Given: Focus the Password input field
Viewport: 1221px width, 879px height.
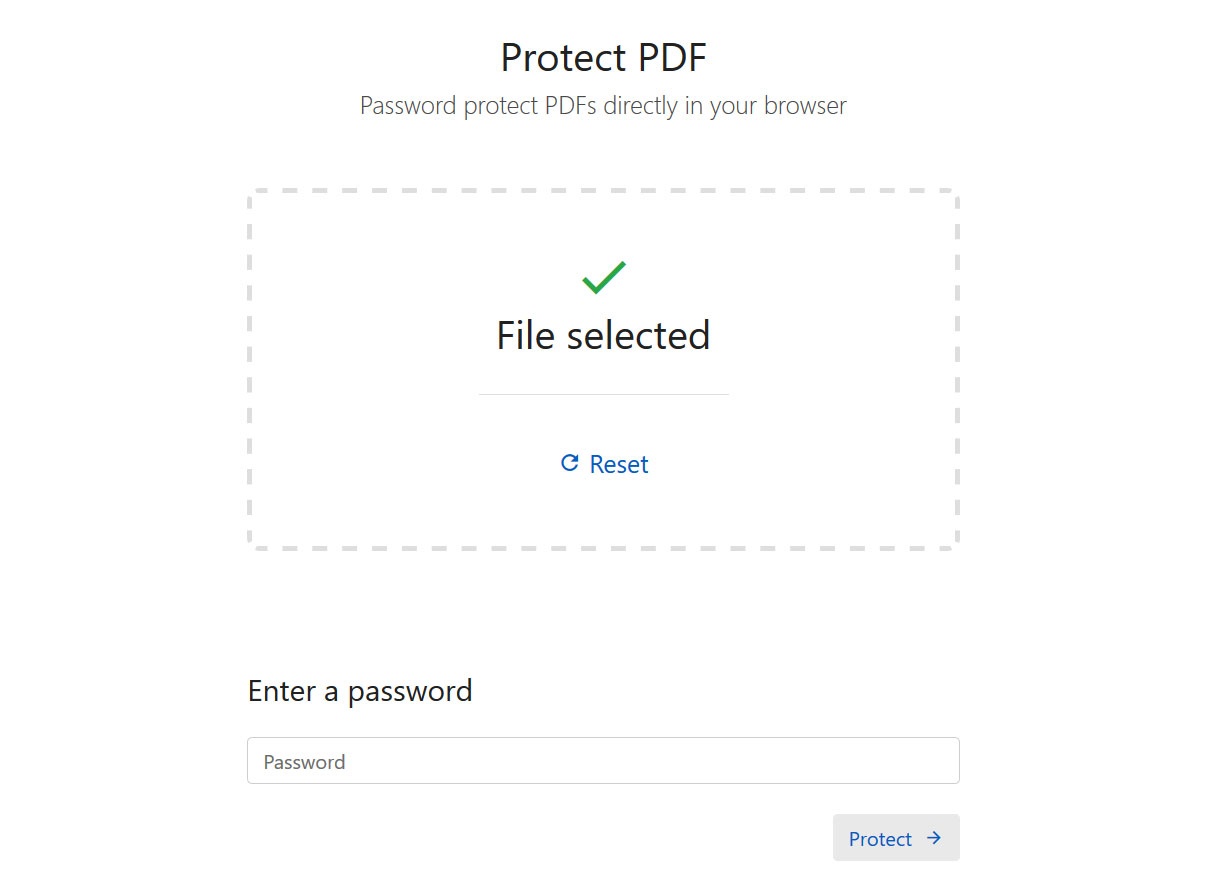Looking at the screenshot, I should click(x=603, y=761).
